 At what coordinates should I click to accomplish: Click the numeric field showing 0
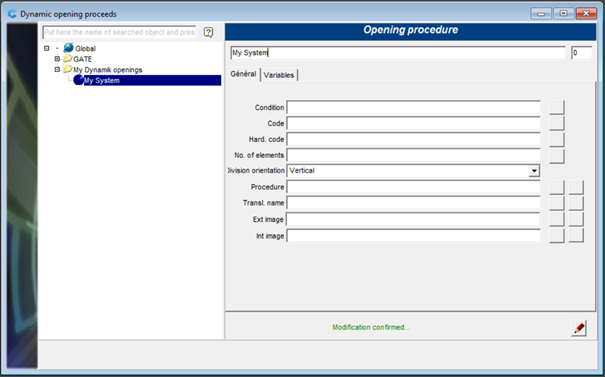pos(581,53)
